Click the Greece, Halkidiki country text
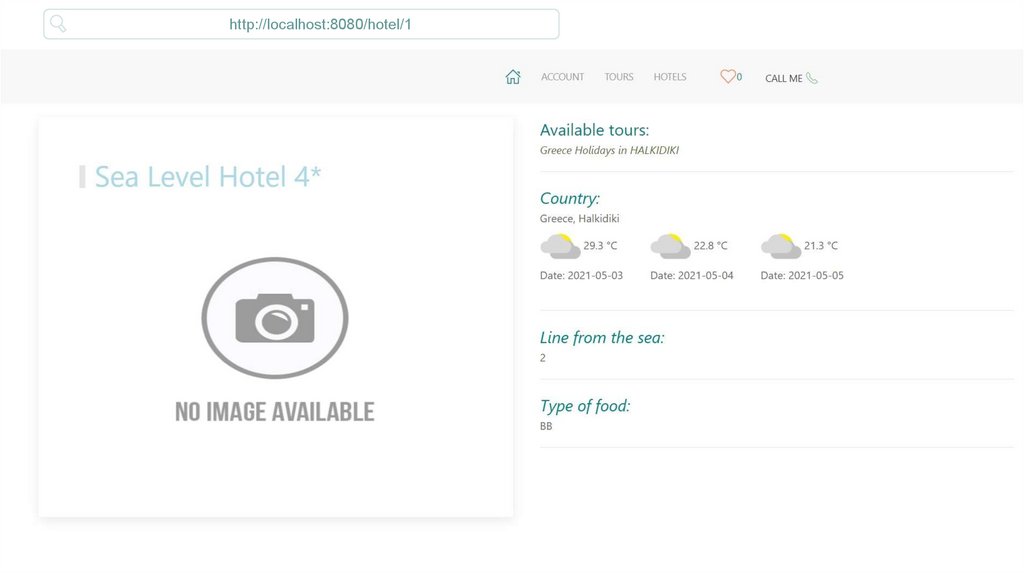 [579, 218]
